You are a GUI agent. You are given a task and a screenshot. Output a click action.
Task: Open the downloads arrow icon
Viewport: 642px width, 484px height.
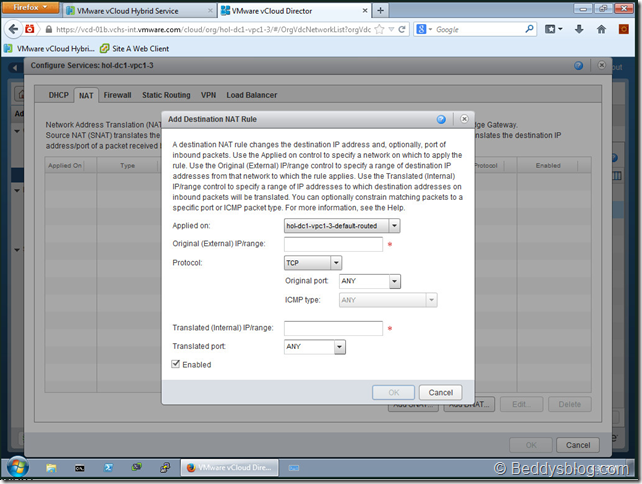579,29
